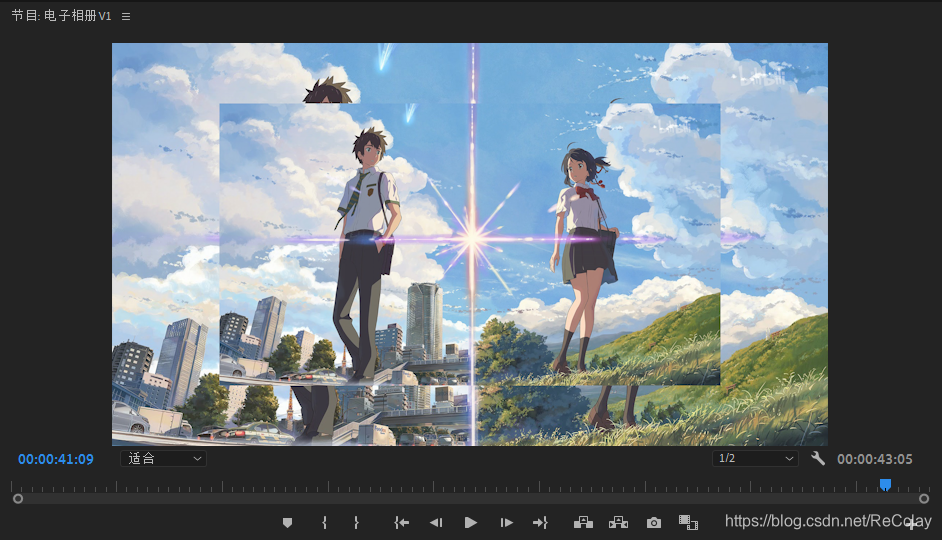The image size is (942, 540).
Task: Step forward one frame
Action: point(506,523)
